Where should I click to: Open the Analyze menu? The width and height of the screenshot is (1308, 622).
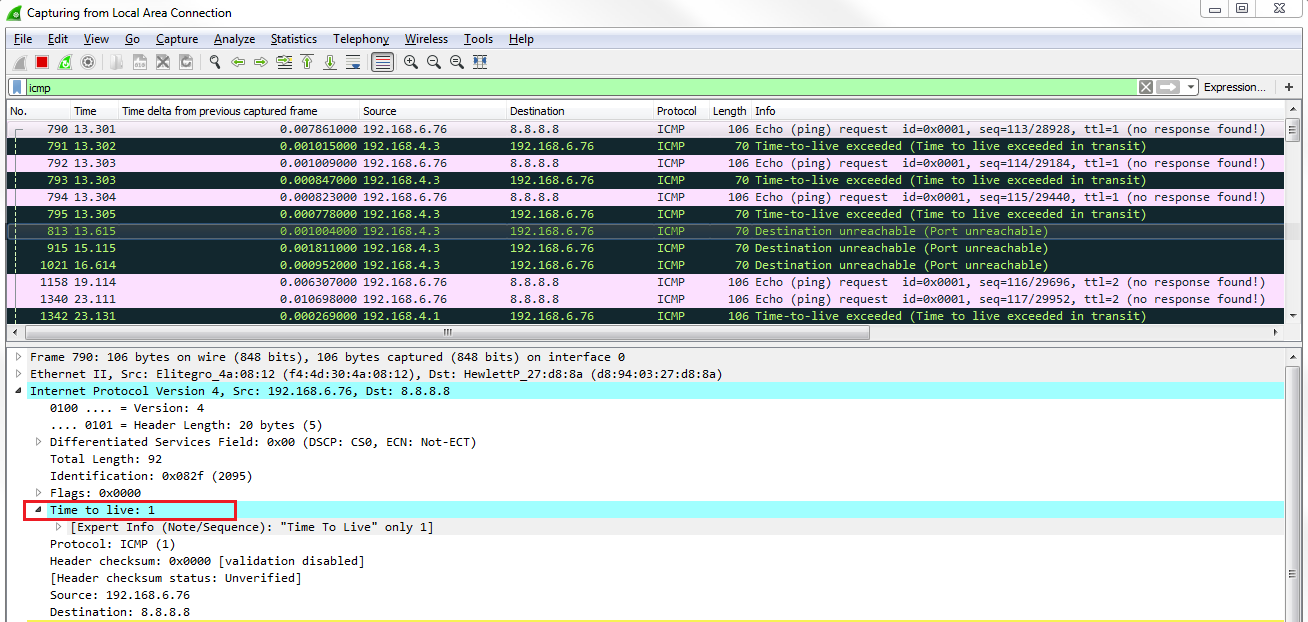(234, 39)
